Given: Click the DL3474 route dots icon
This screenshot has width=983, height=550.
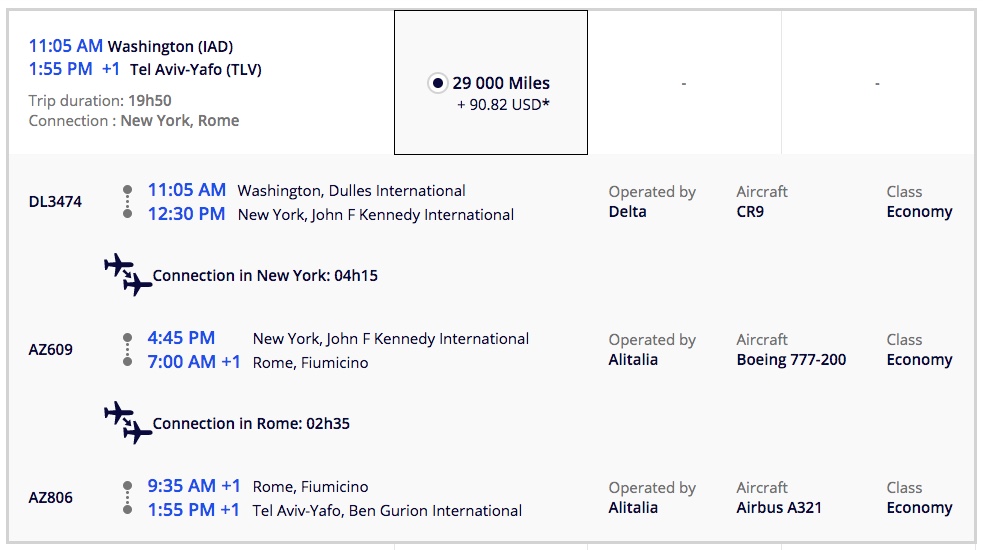Looking at the screenshot, I should [127, 201].
